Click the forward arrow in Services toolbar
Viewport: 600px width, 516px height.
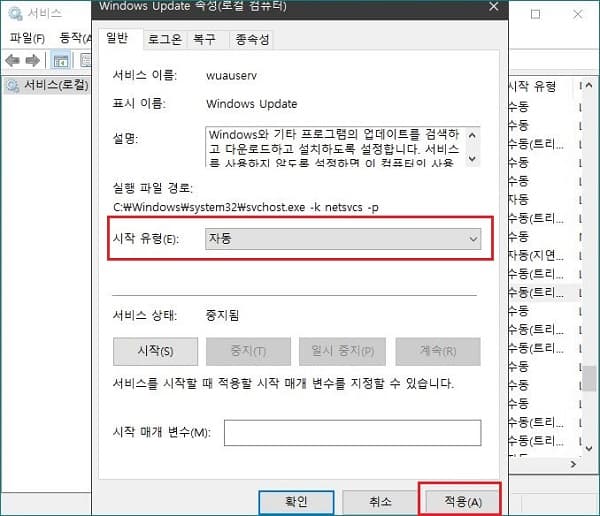click(33, 60)
